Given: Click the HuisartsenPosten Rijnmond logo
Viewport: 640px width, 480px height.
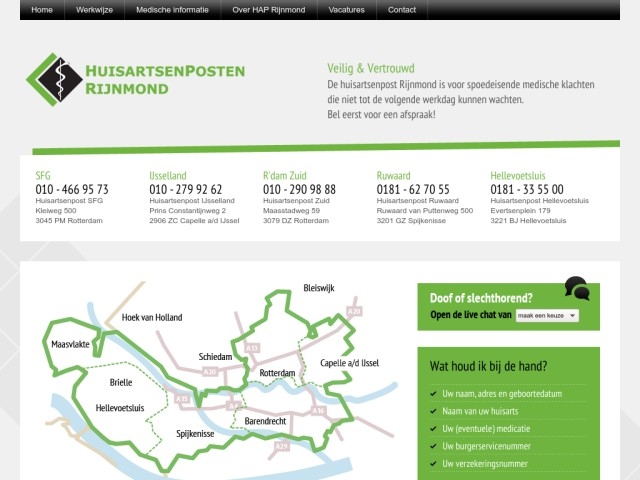Looking at the screenshot, I should pyautogui.click(x=135, y=80).
